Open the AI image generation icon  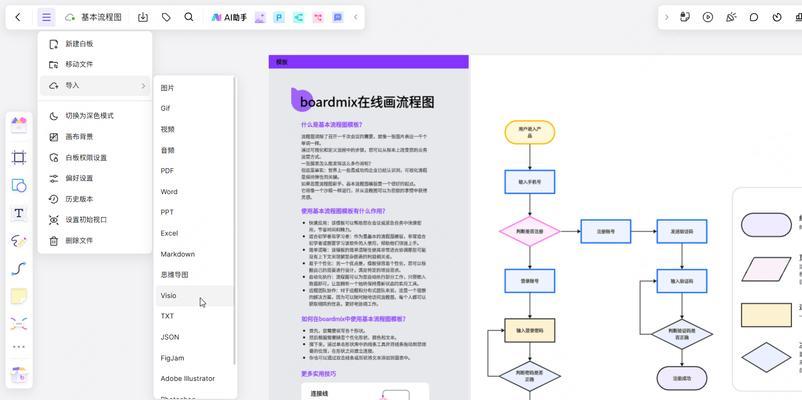(260, 17)
